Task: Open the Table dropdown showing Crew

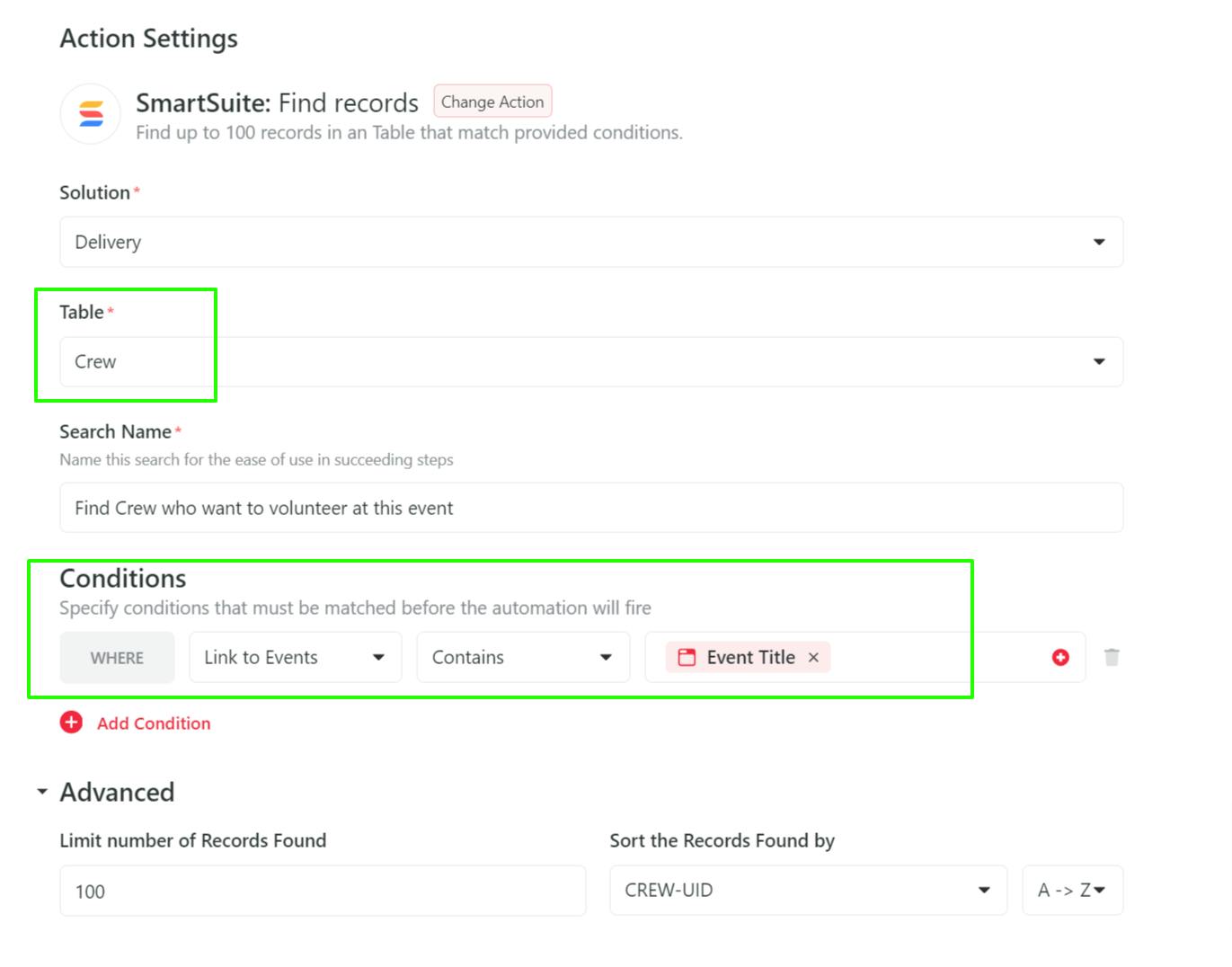Action: [x=590, y=361]
